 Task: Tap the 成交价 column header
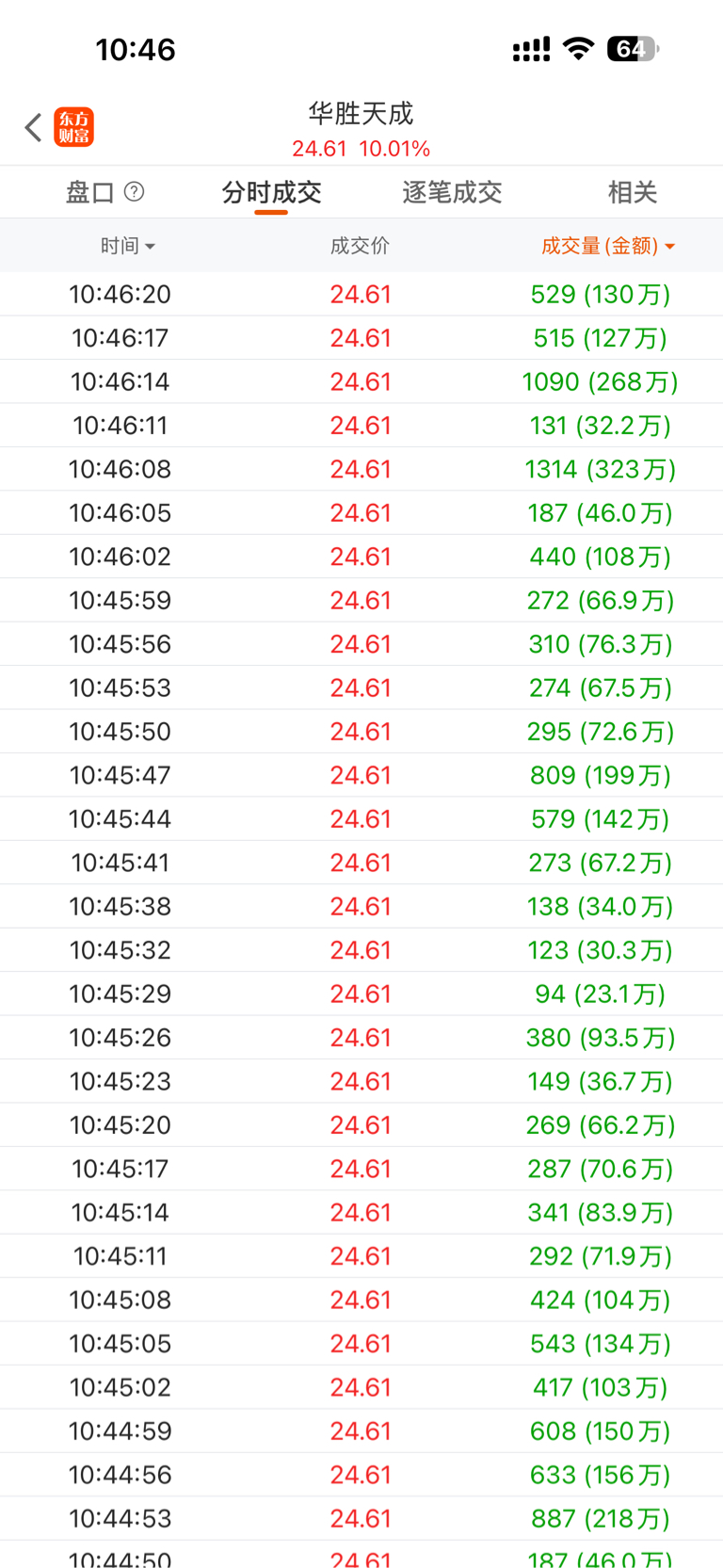click(x=360, y=246)
